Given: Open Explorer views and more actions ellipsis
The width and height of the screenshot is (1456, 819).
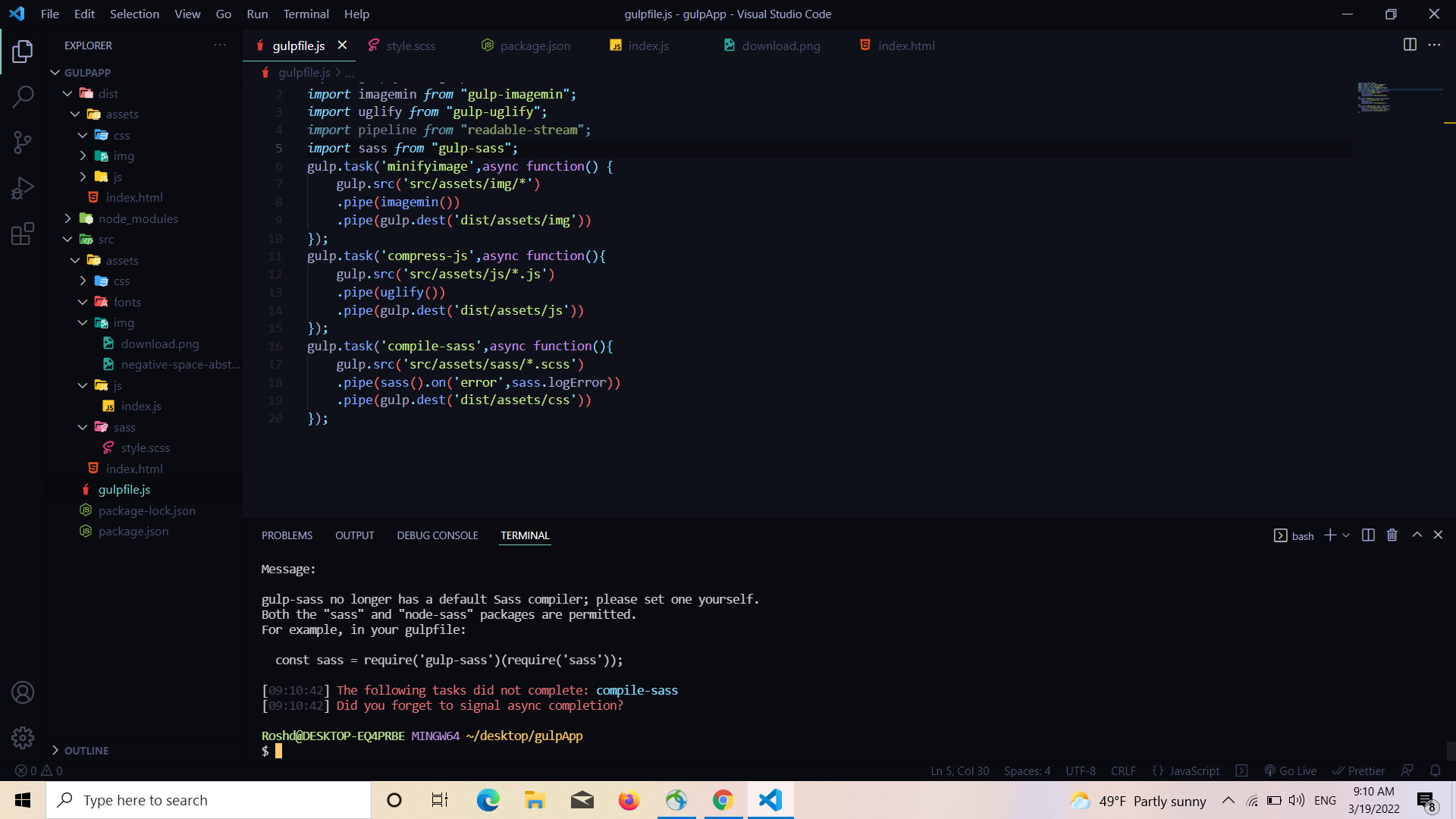Looking at the screenshot, I should pos(220,45).
